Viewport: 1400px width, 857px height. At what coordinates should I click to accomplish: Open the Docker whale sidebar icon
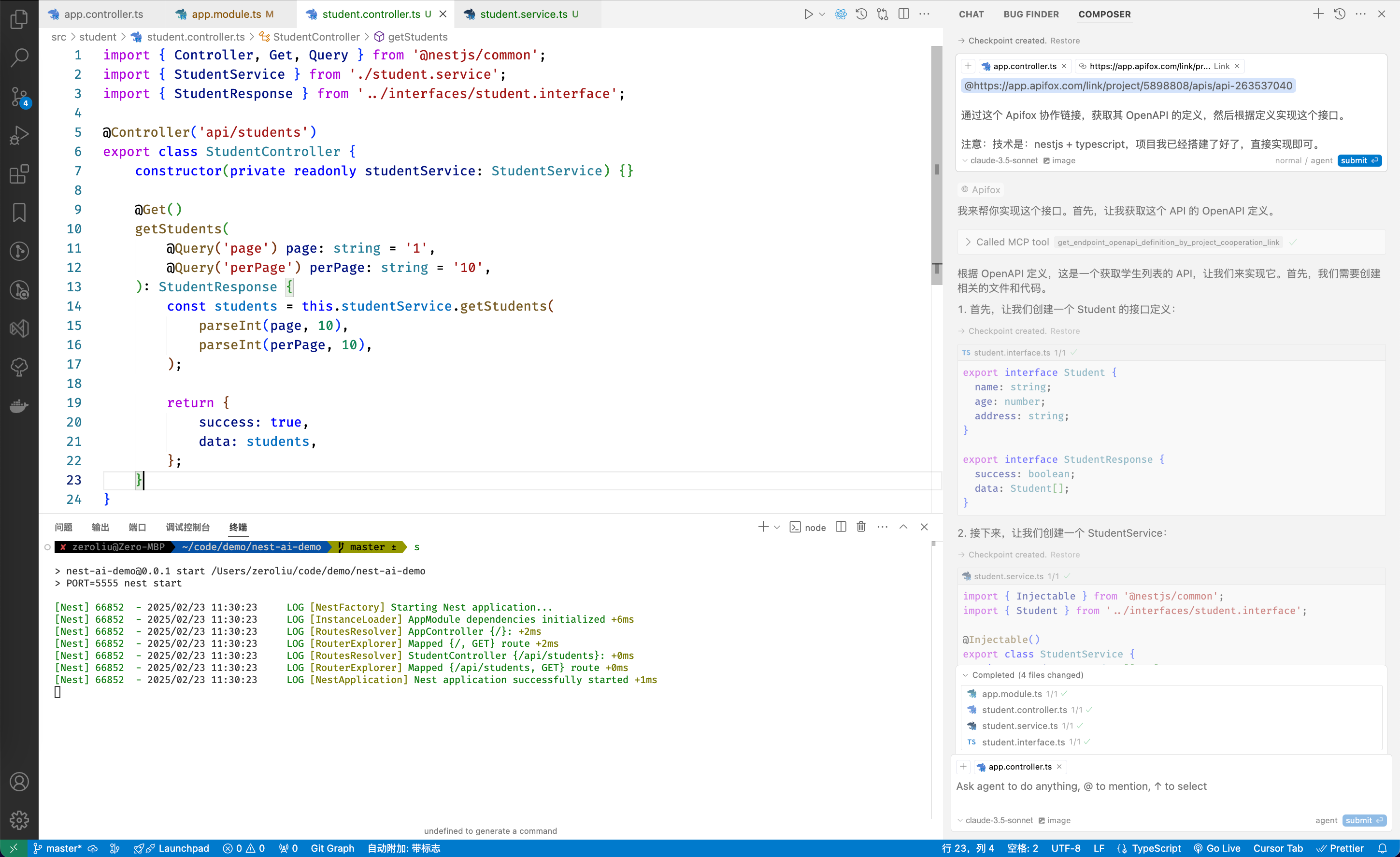click(x=19, y=406)
